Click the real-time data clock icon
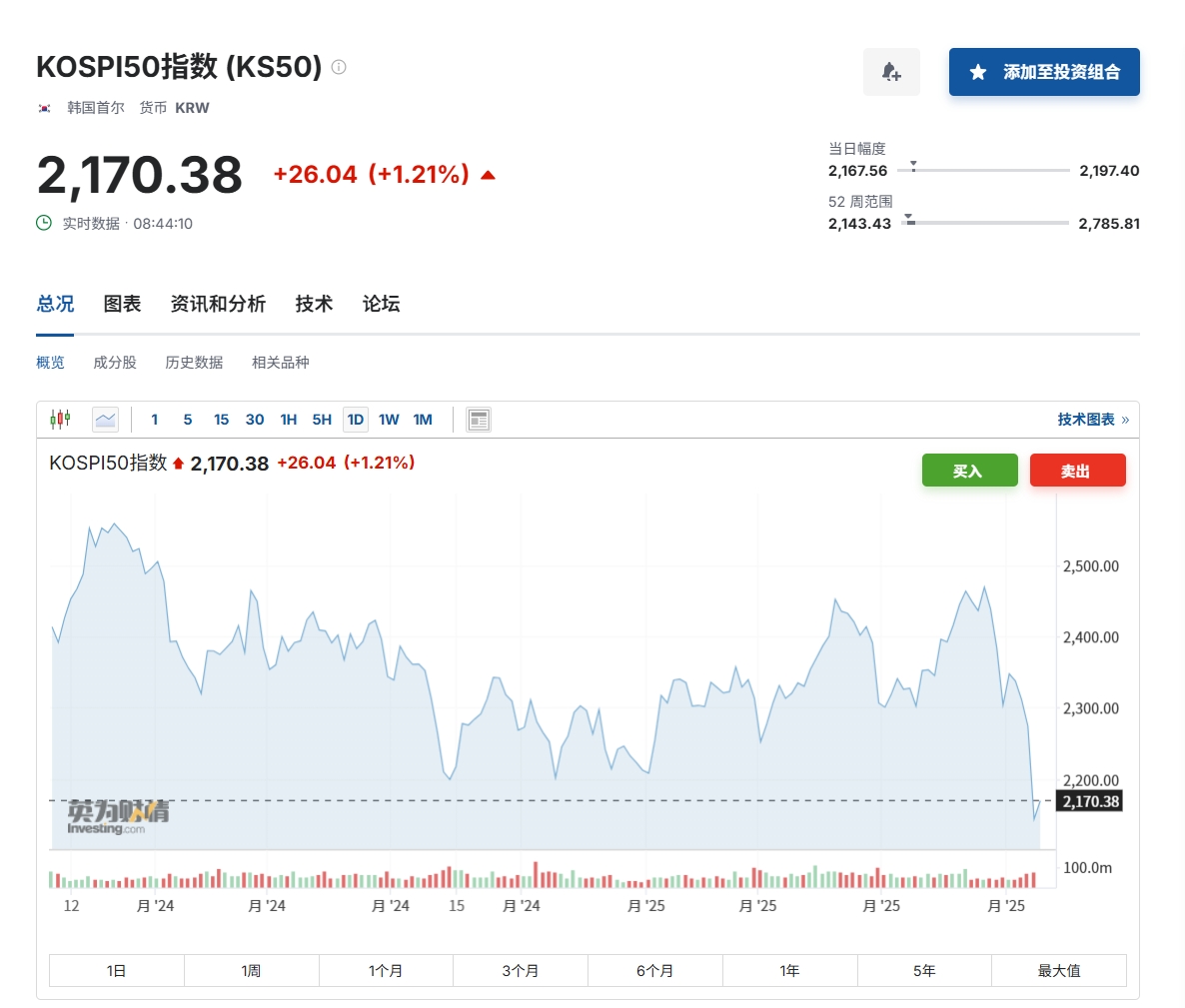1185x1008 pixels. tap(44, 223)
